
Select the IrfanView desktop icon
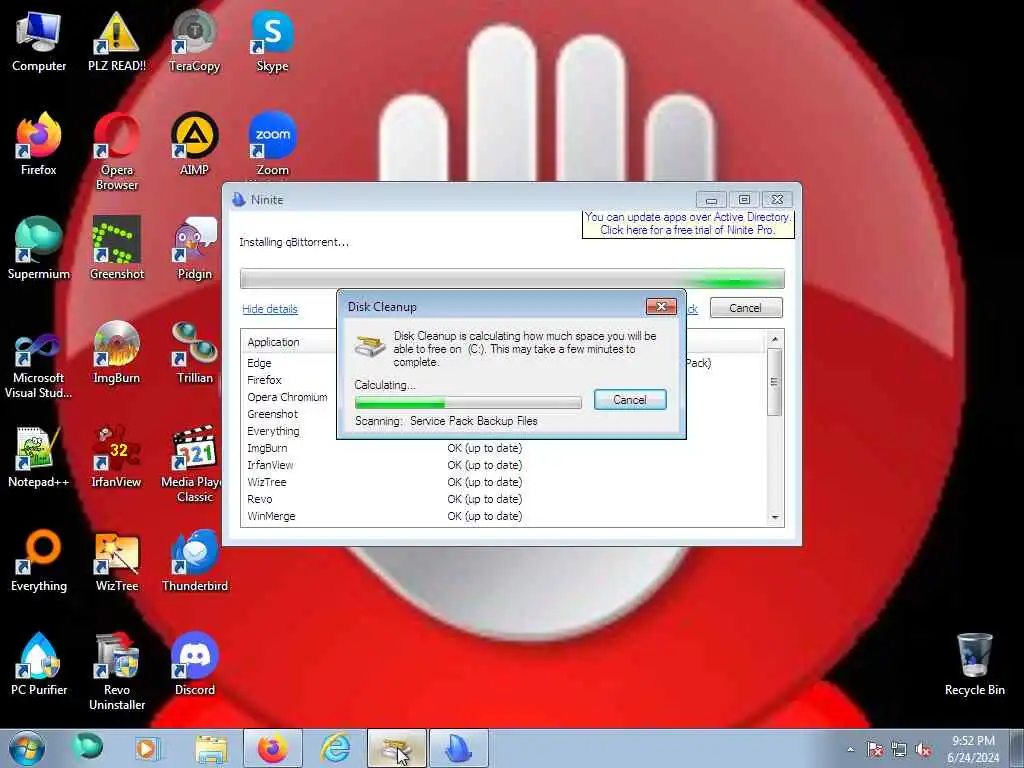coord(116,457)
